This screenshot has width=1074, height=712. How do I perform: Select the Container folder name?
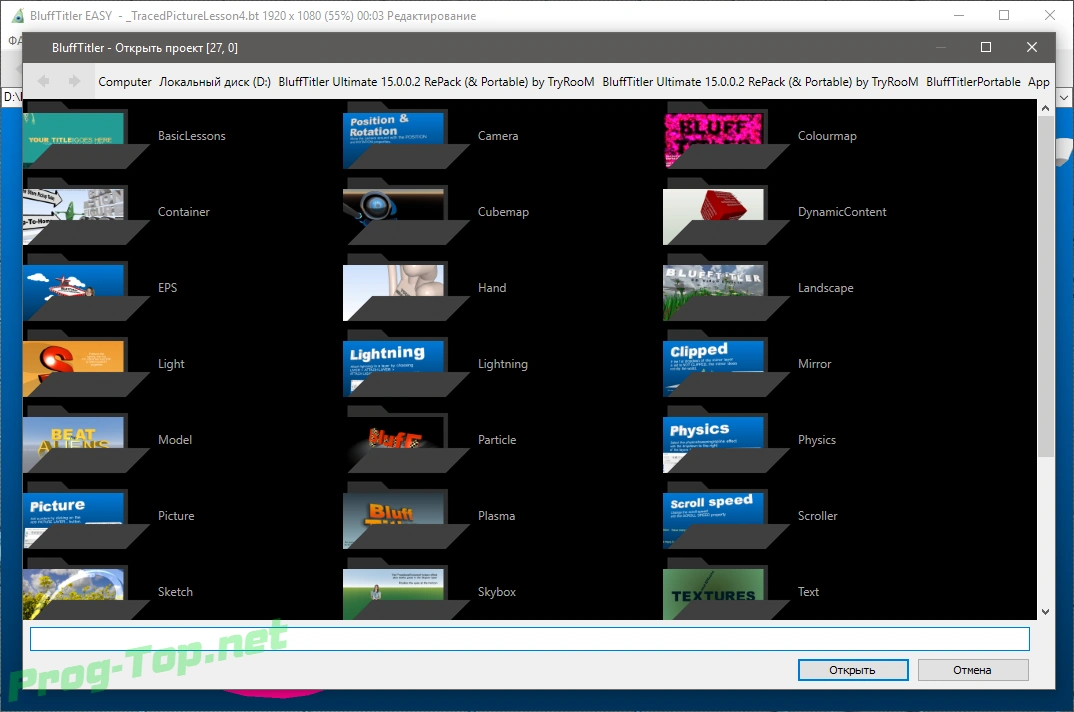point(184,212)
